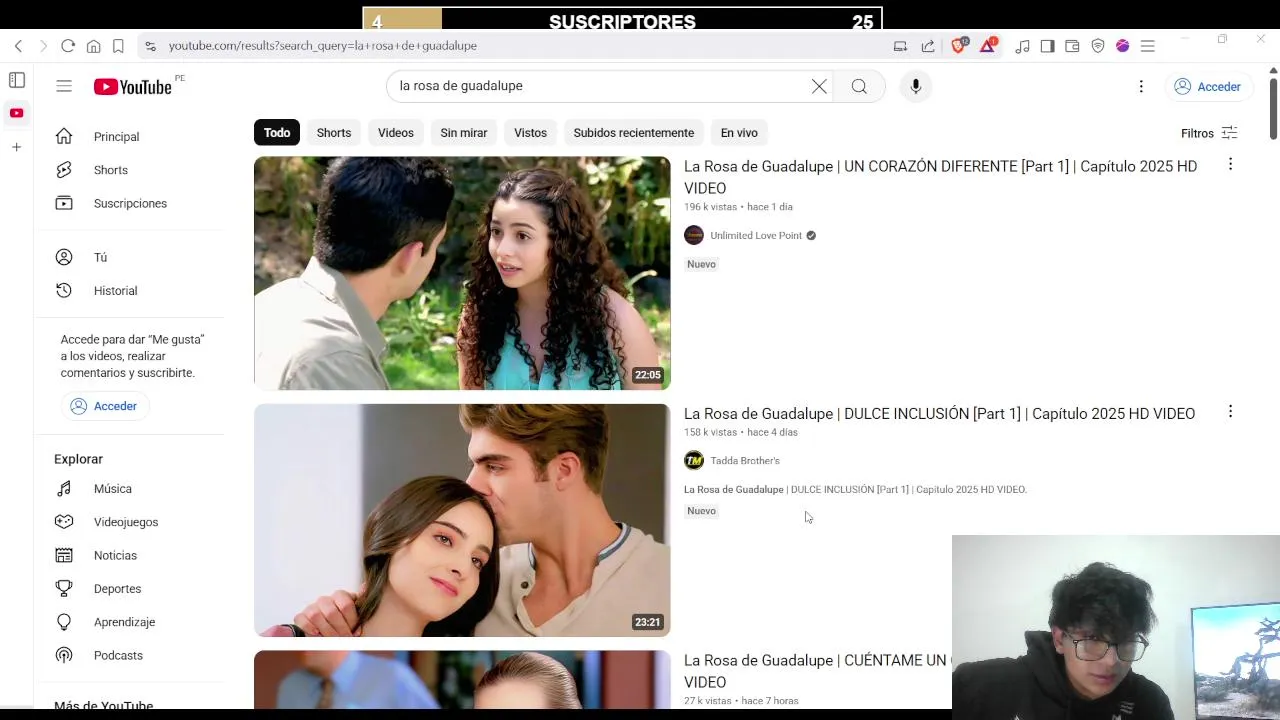1280x720 pixels.
Task: Open CUÉNTAME UN video title
Action: coord(817,671)
